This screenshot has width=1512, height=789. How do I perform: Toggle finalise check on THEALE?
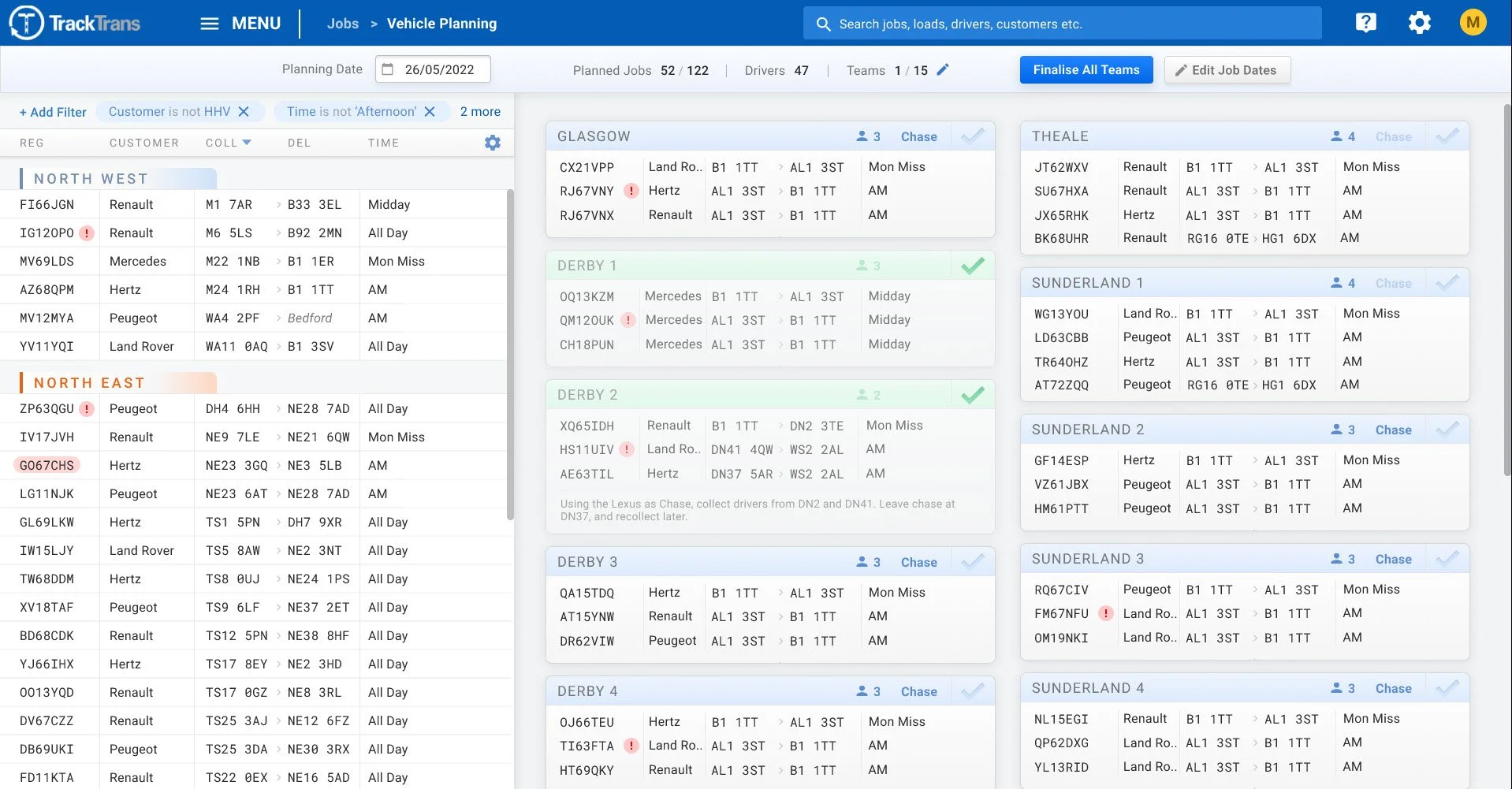pyautogui.click(x=1447, y=136)
